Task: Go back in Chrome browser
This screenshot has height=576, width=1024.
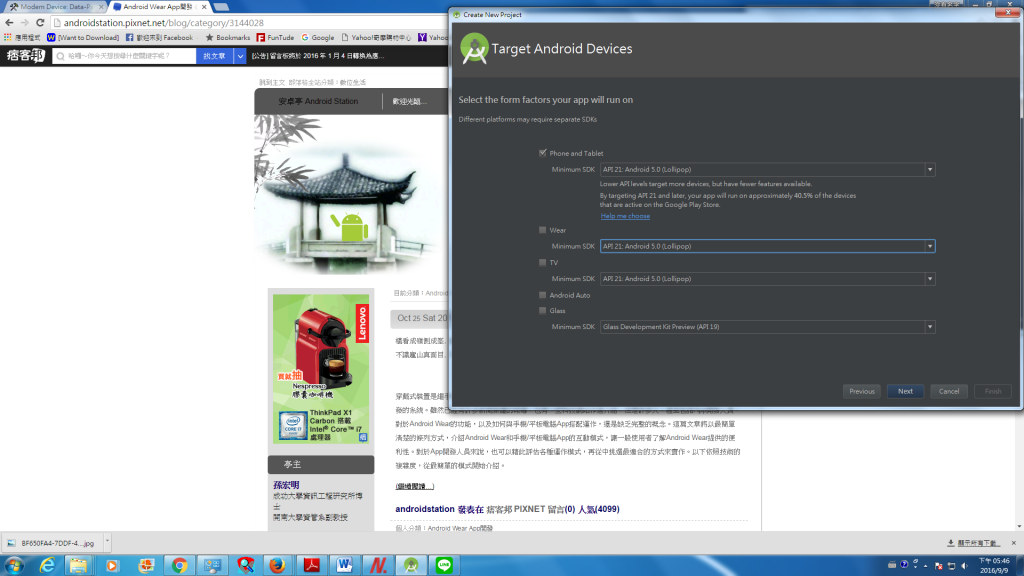Action: 9,23
